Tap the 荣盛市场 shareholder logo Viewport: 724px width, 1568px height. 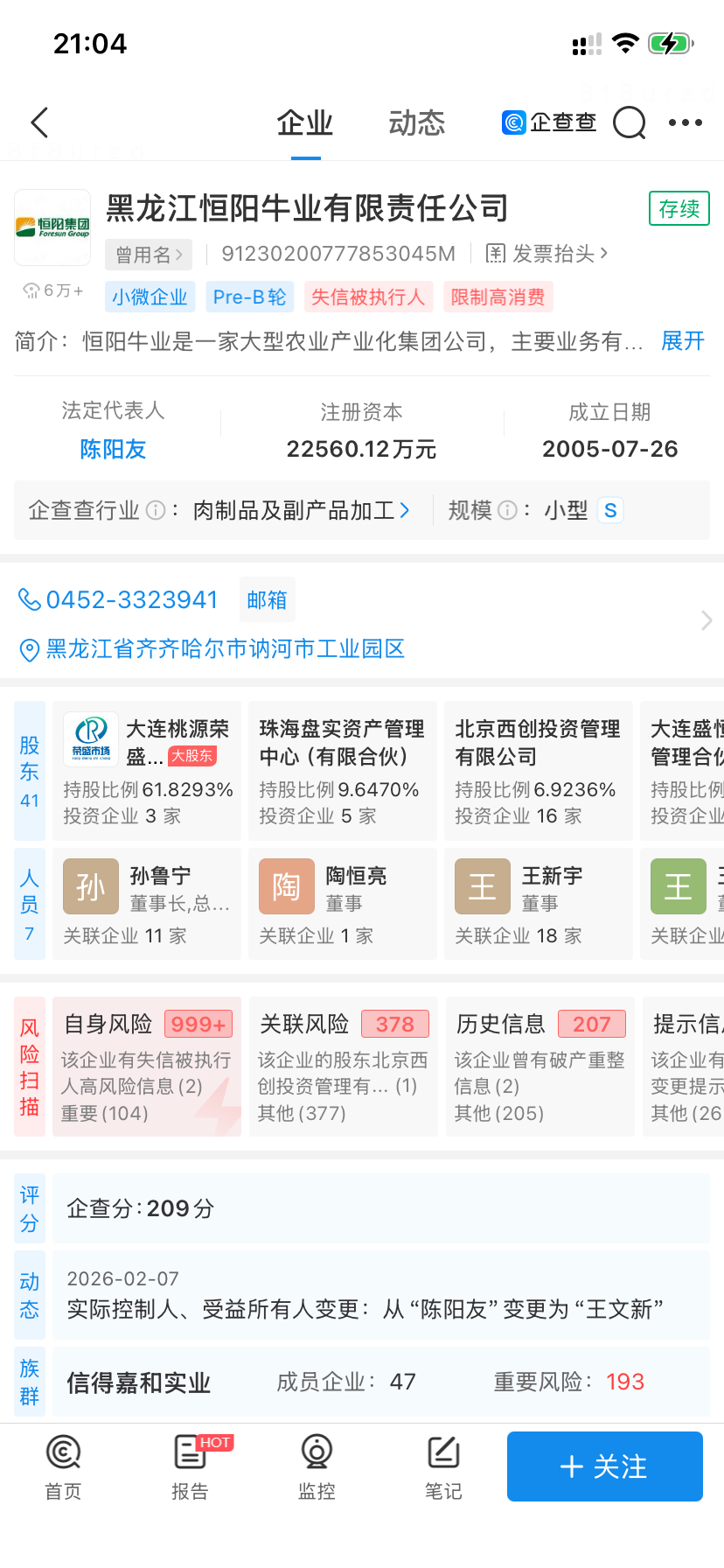click(91, 739)
